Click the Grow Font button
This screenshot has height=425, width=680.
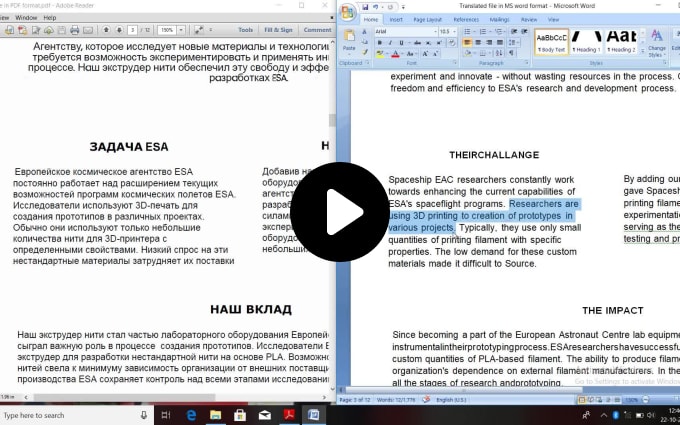click(425, 54)
